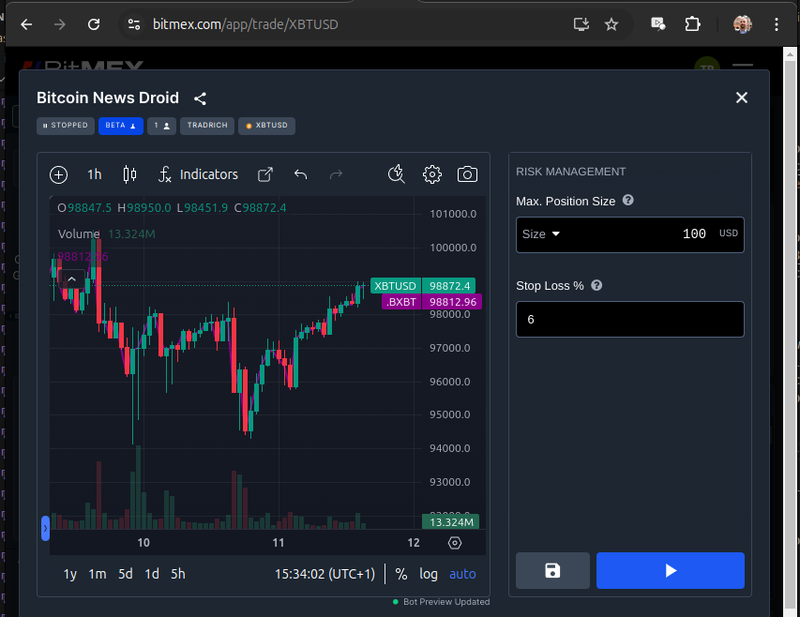Viewport: 800px width, 617px height.
Task: Collapse the chart legend chevron
Action: point(72,279)
